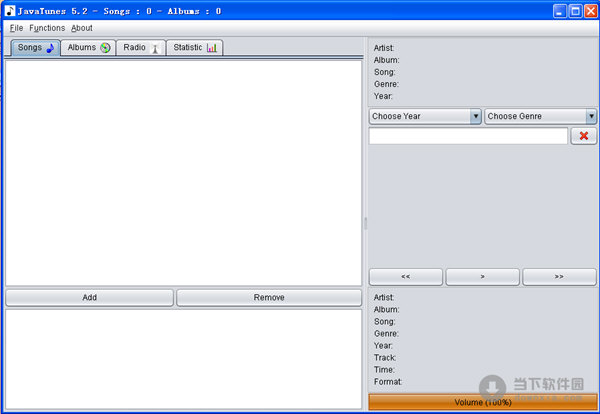Open the Choose Year dropdown
This screenshot has width=600, height=414.
(425, 116)
